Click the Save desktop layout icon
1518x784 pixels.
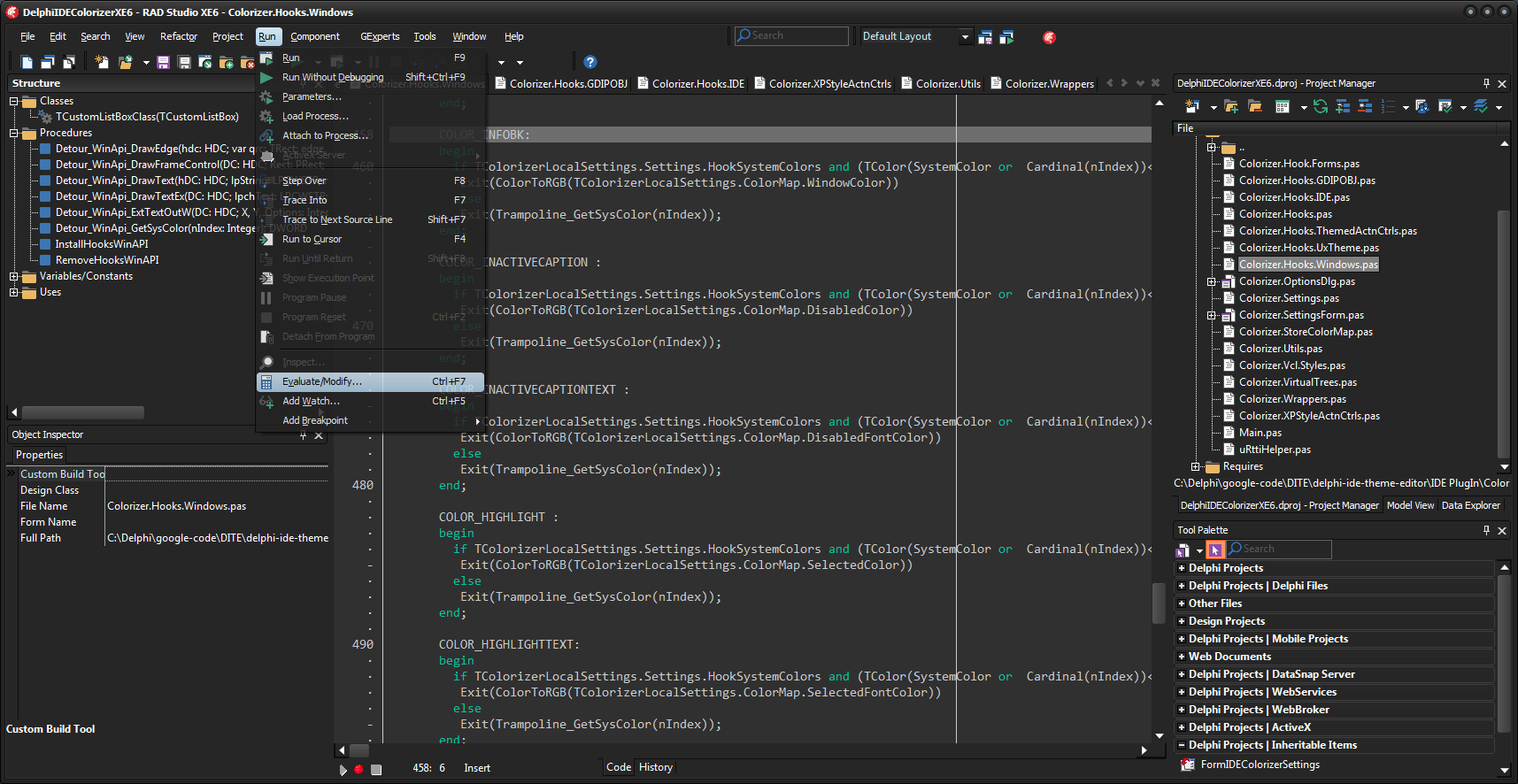point(985,37)
